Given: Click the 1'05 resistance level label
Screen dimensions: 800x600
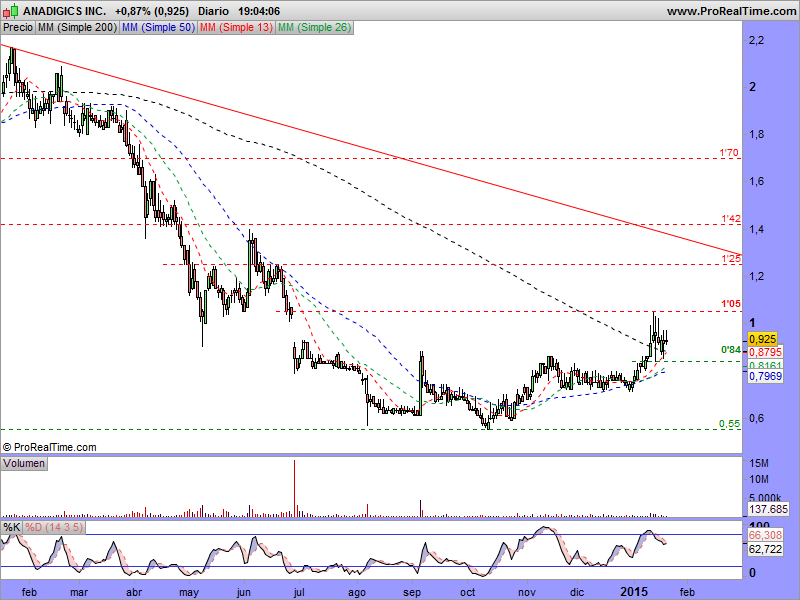Looking at the screenshot, I should coord(731,304).
